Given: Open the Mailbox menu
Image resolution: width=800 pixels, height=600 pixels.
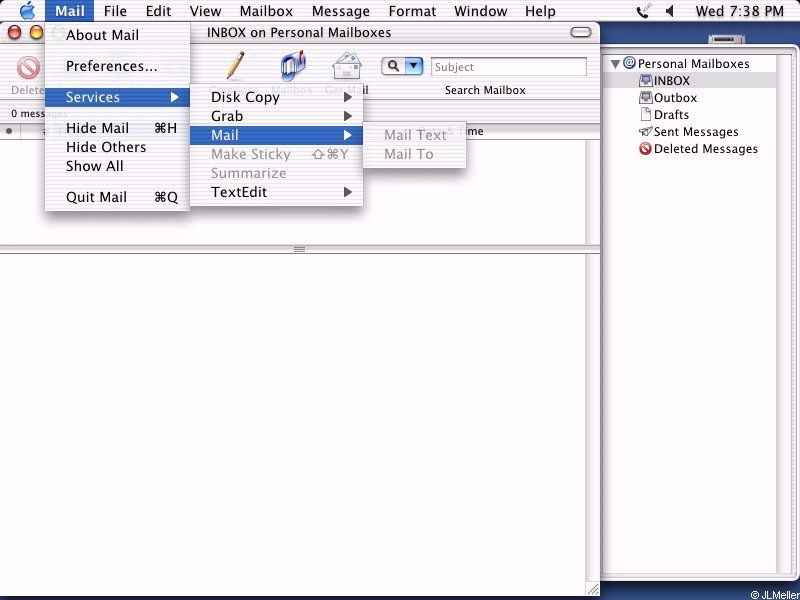Looking at the screenshot, I should click(x=266, y=11).
